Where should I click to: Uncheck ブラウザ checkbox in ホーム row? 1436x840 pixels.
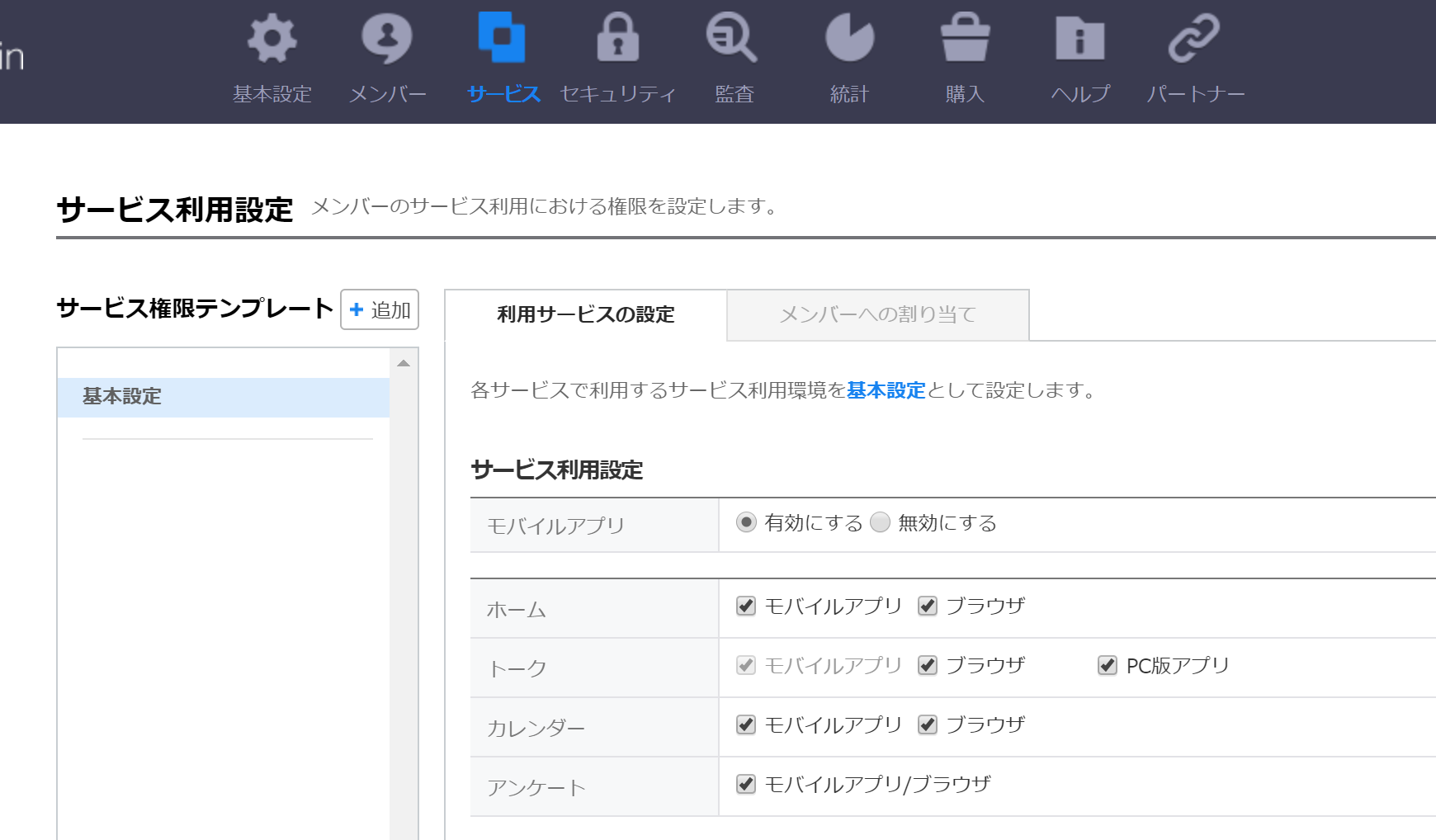pyautogui.click(x=928, y=606)
